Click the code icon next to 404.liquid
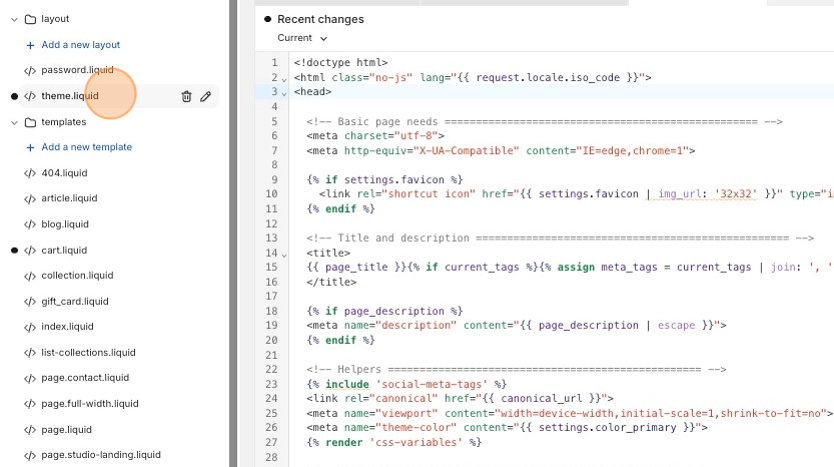Screen dimensions: 834x467 [x=30, y=173]
